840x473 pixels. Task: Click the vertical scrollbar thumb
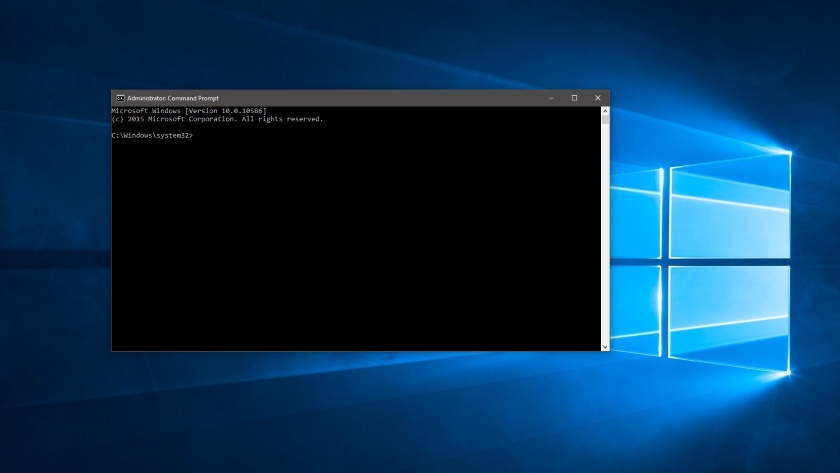pyautogui.click(x=604, y=120)
